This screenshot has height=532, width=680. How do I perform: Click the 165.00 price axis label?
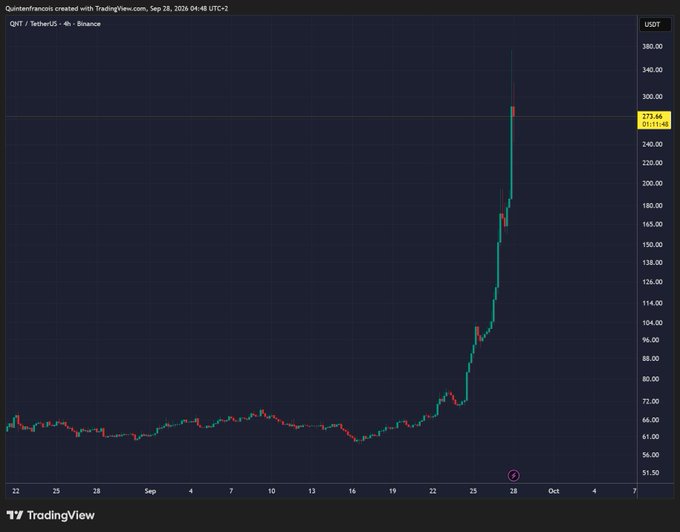652,224
